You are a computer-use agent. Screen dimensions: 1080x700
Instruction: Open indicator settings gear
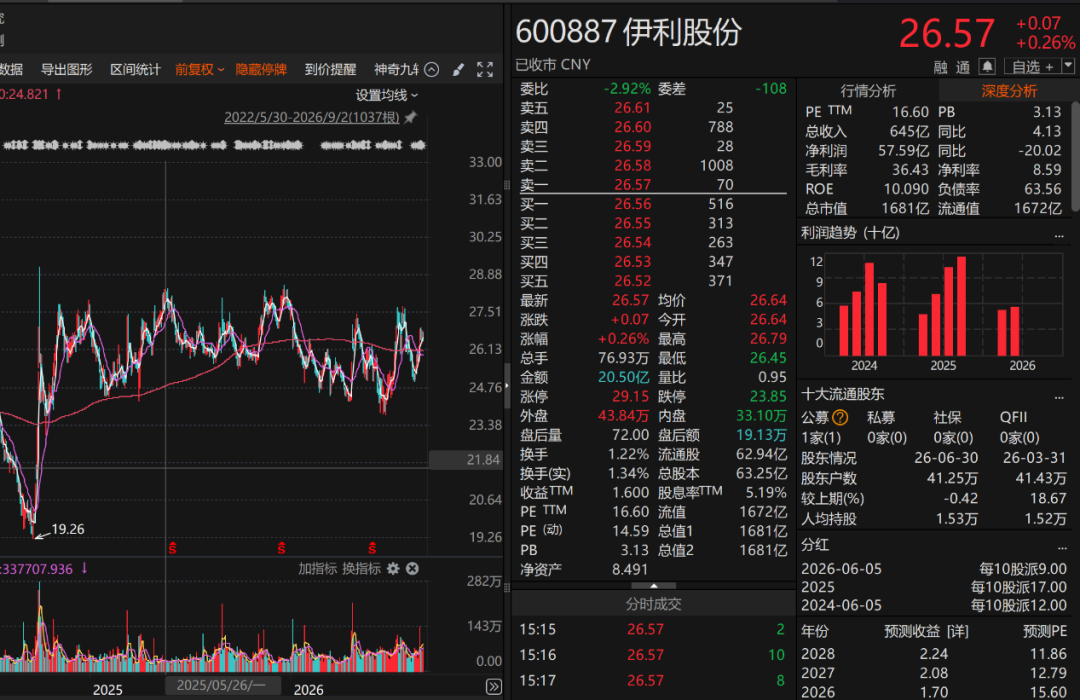pyautogui.click(x=393, y=568)
